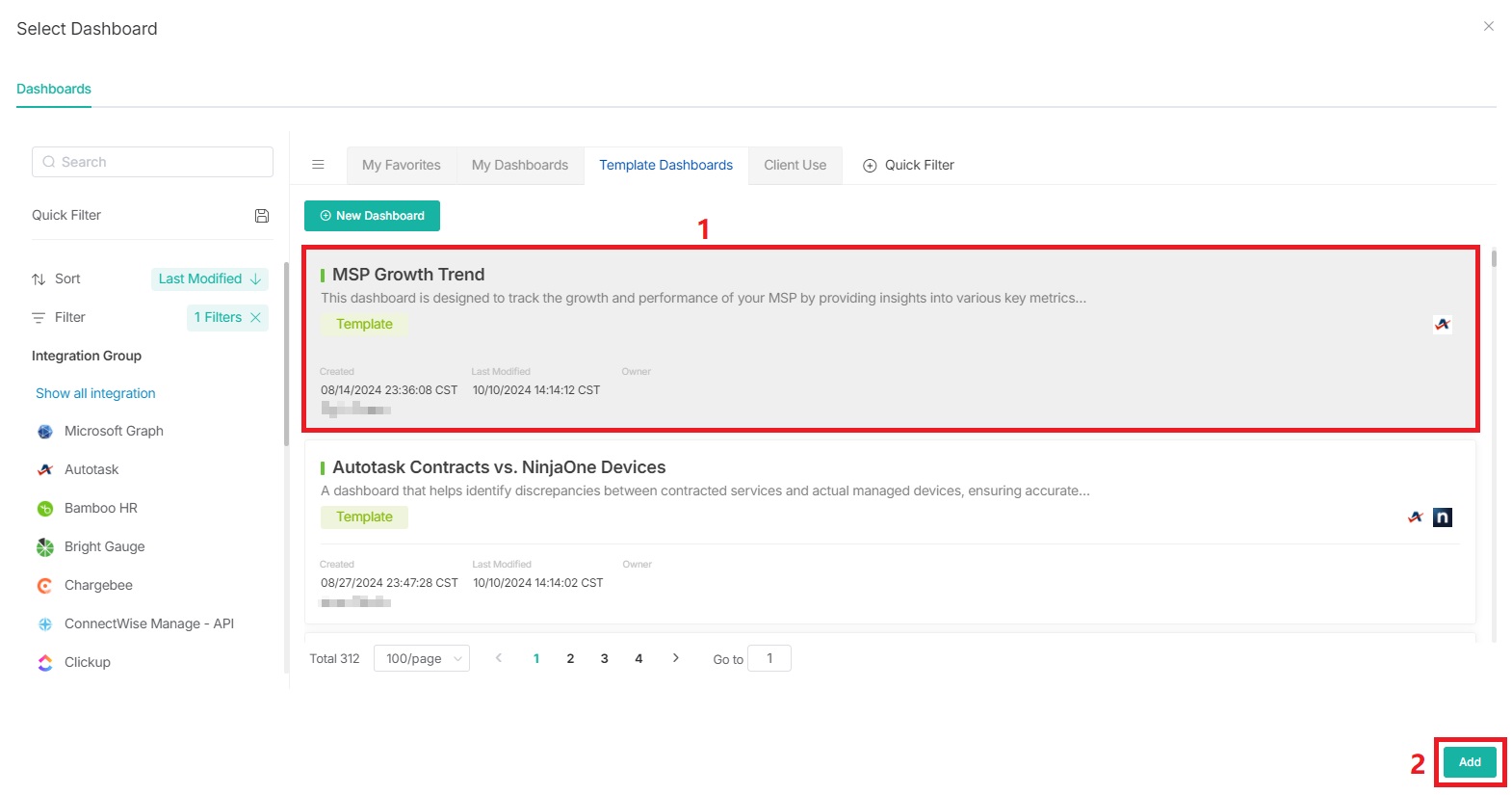Remove the applied filter with X
1512x795 pixels.
click(256, 317)
